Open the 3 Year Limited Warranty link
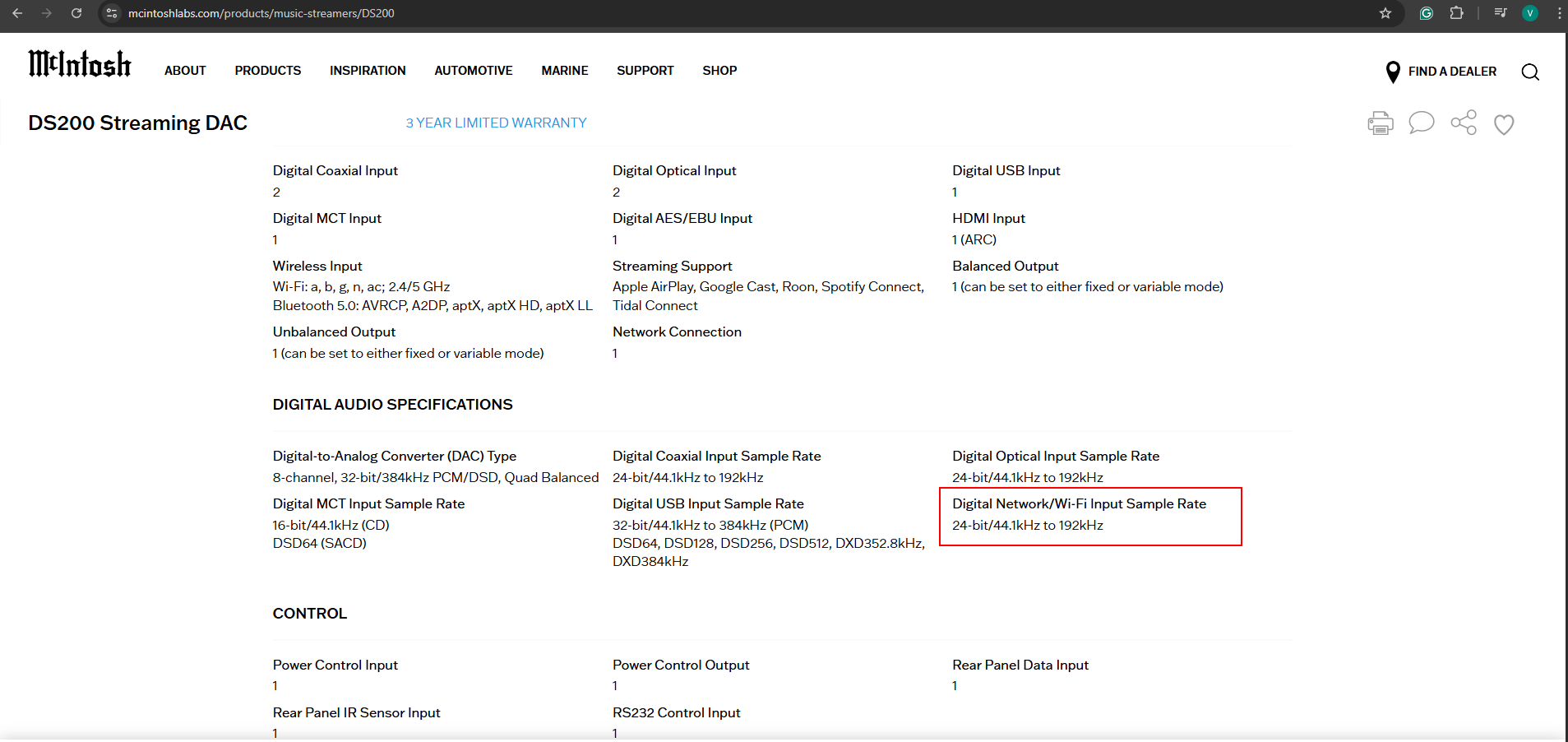This screenshot has height=742, width=1568. pyautogui.click(x=496, y=123)
